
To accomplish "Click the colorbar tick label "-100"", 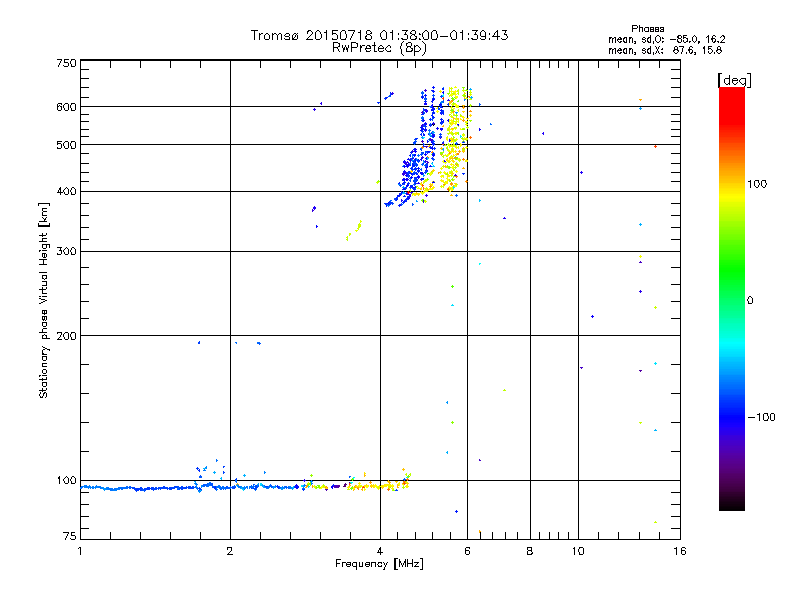I will [761, 417].
